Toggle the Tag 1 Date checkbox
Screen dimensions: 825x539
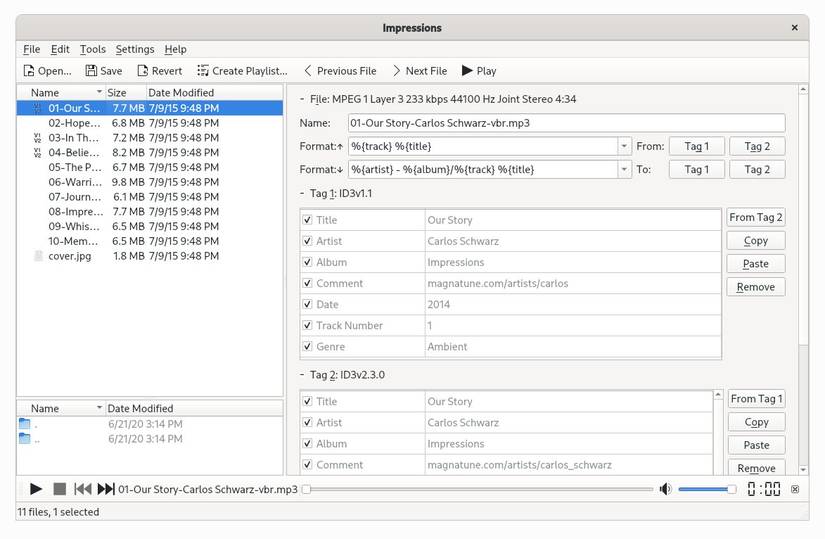(x=307, y=304)
